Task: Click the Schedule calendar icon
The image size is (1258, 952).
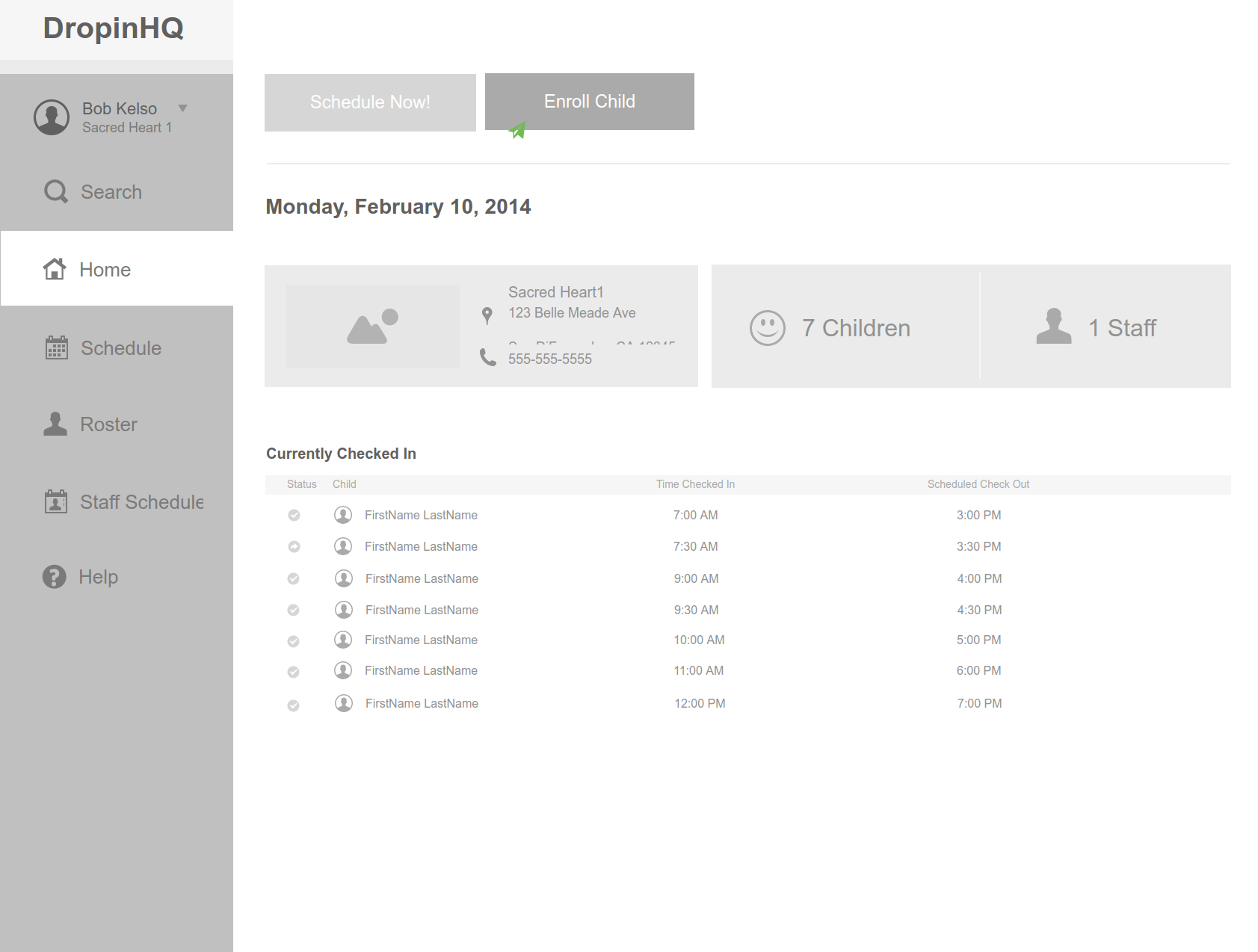Action: point(56,347)
